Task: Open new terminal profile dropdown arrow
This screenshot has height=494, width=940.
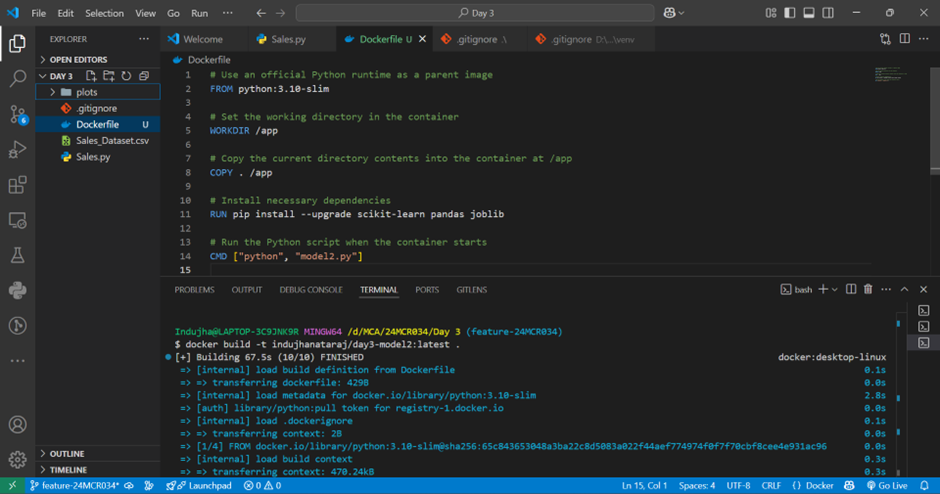Action: pyautogui.click(x=834, y=290)
